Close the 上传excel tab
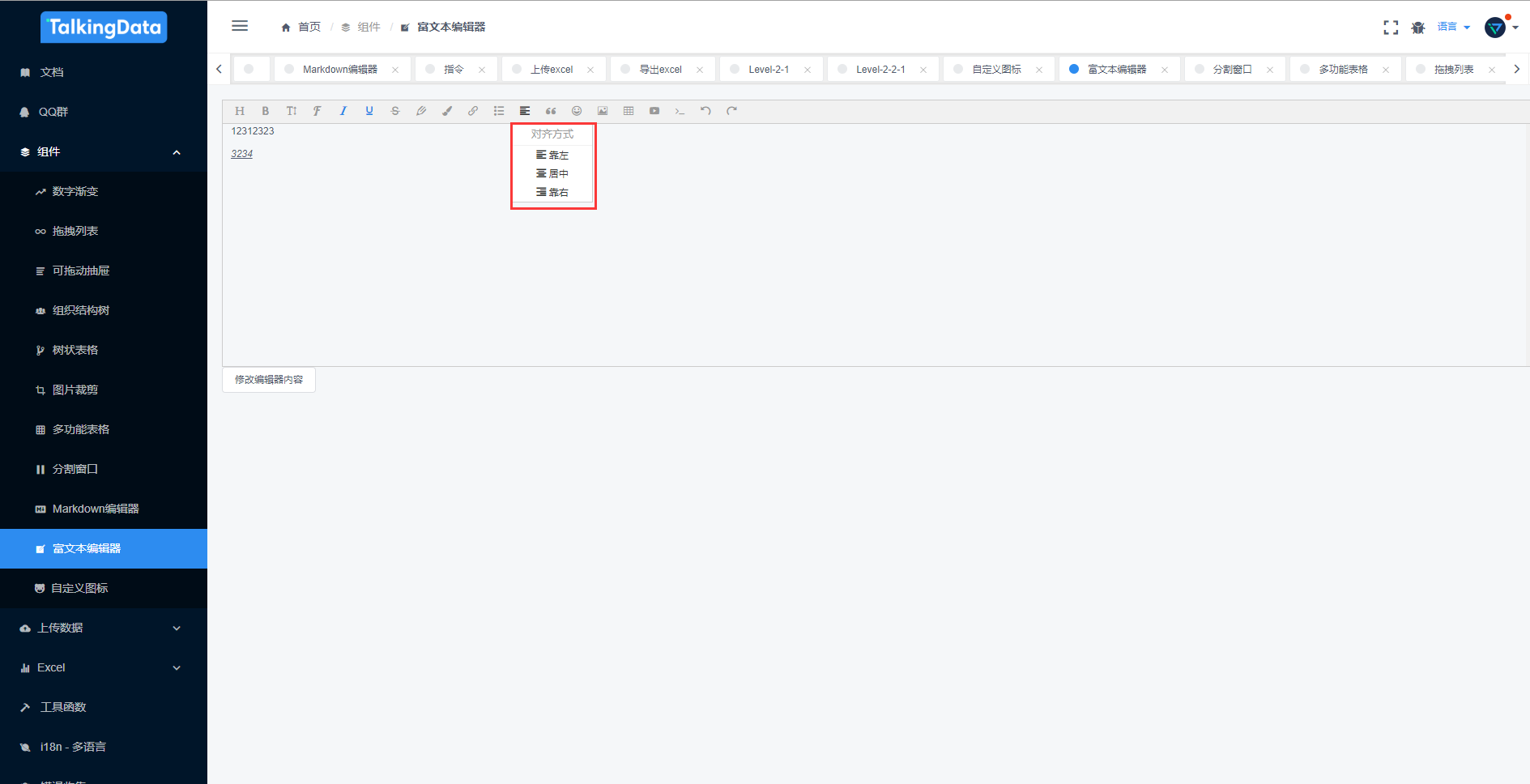 click(x=590, y=70)
